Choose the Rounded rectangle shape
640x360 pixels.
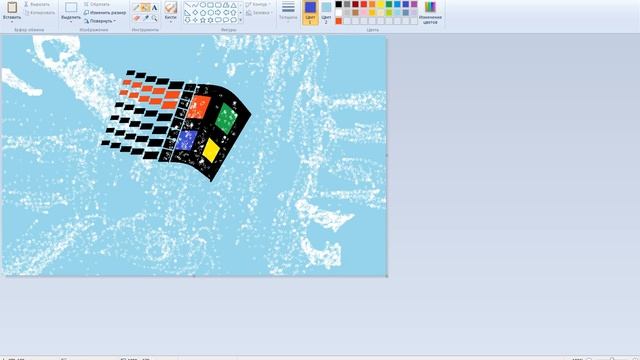click(218, 4)
